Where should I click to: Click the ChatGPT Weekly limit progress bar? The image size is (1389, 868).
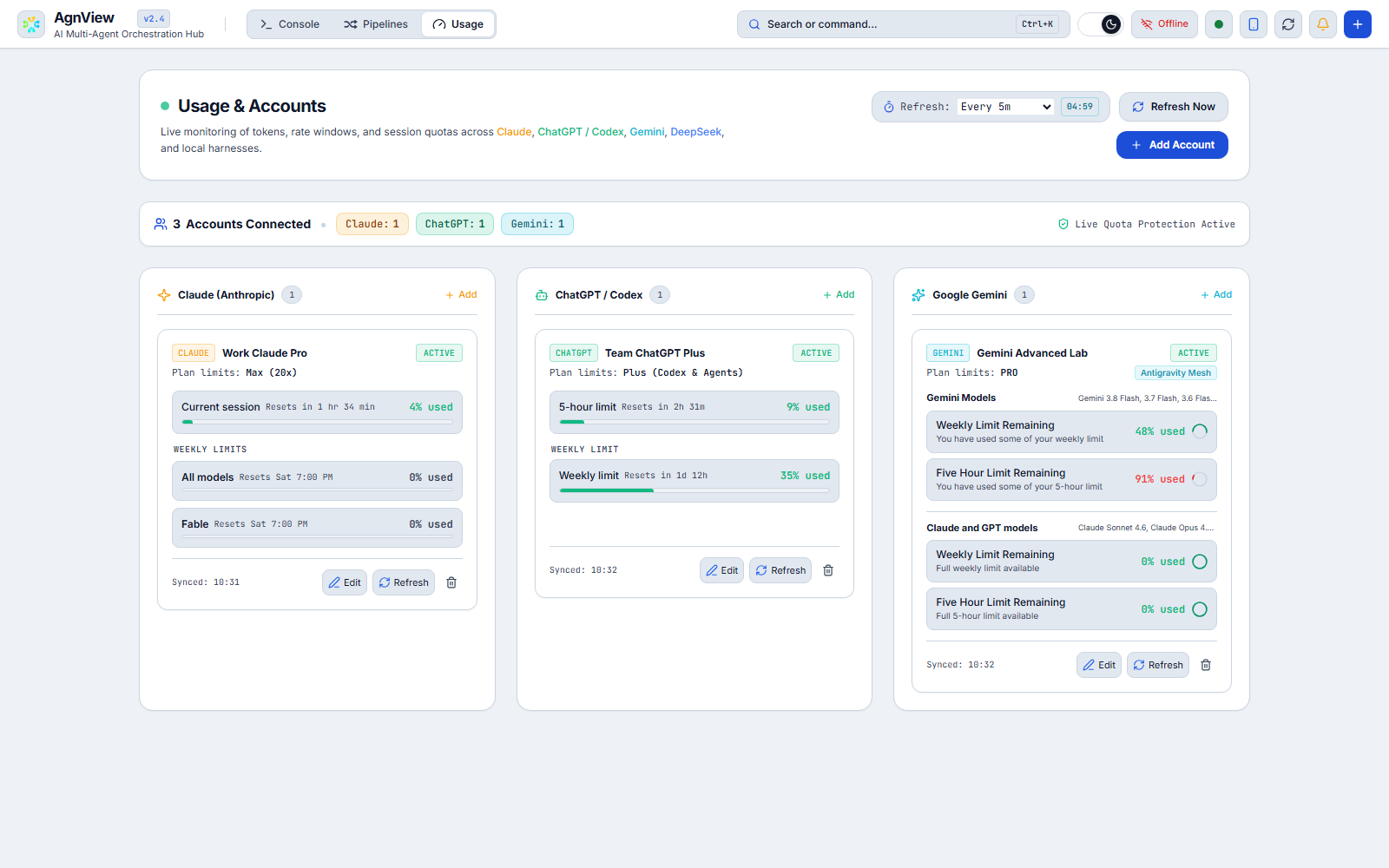[x=694, y=490]
